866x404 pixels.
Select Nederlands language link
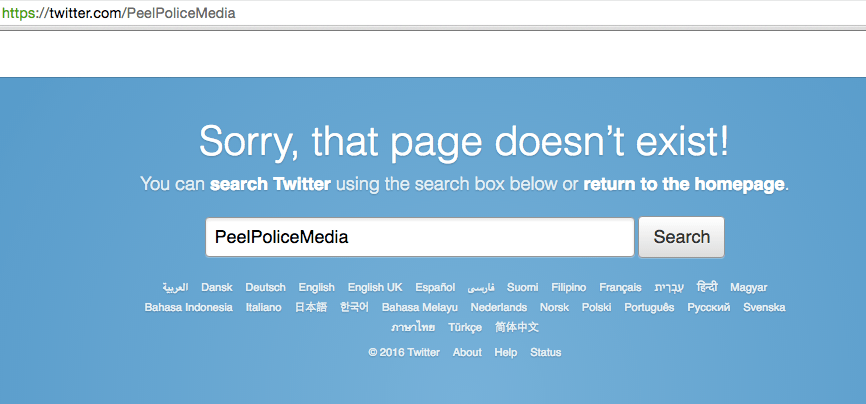(x=499, y=307)
